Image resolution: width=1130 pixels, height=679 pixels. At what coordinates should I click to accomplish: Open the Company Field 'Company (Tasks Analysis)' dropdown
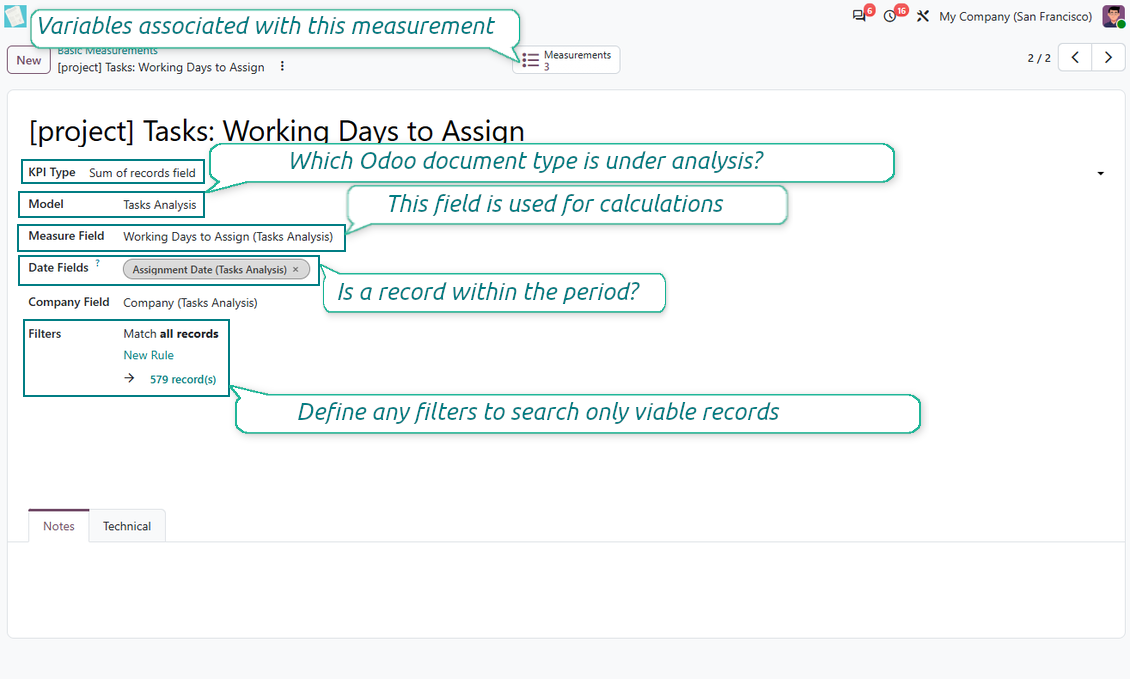pos(190,303)
